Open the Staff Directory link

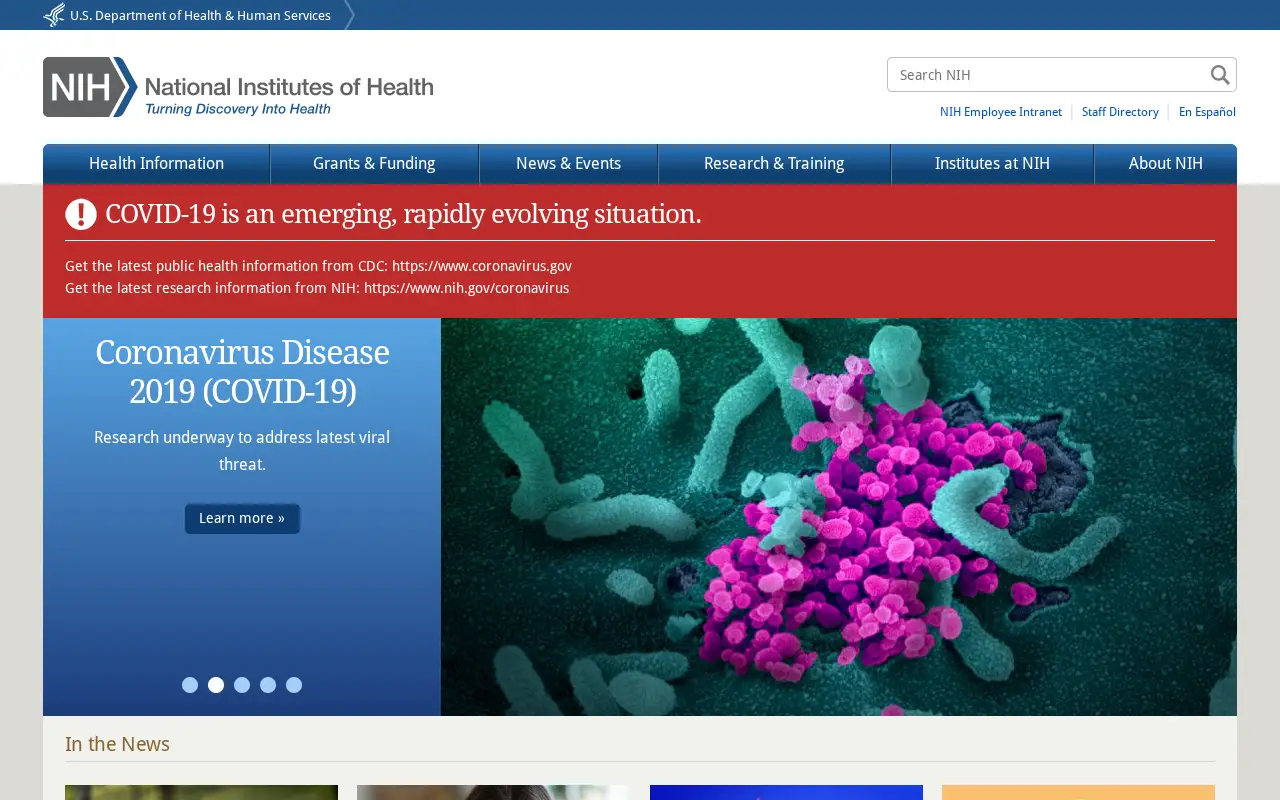coord(1120,112)
